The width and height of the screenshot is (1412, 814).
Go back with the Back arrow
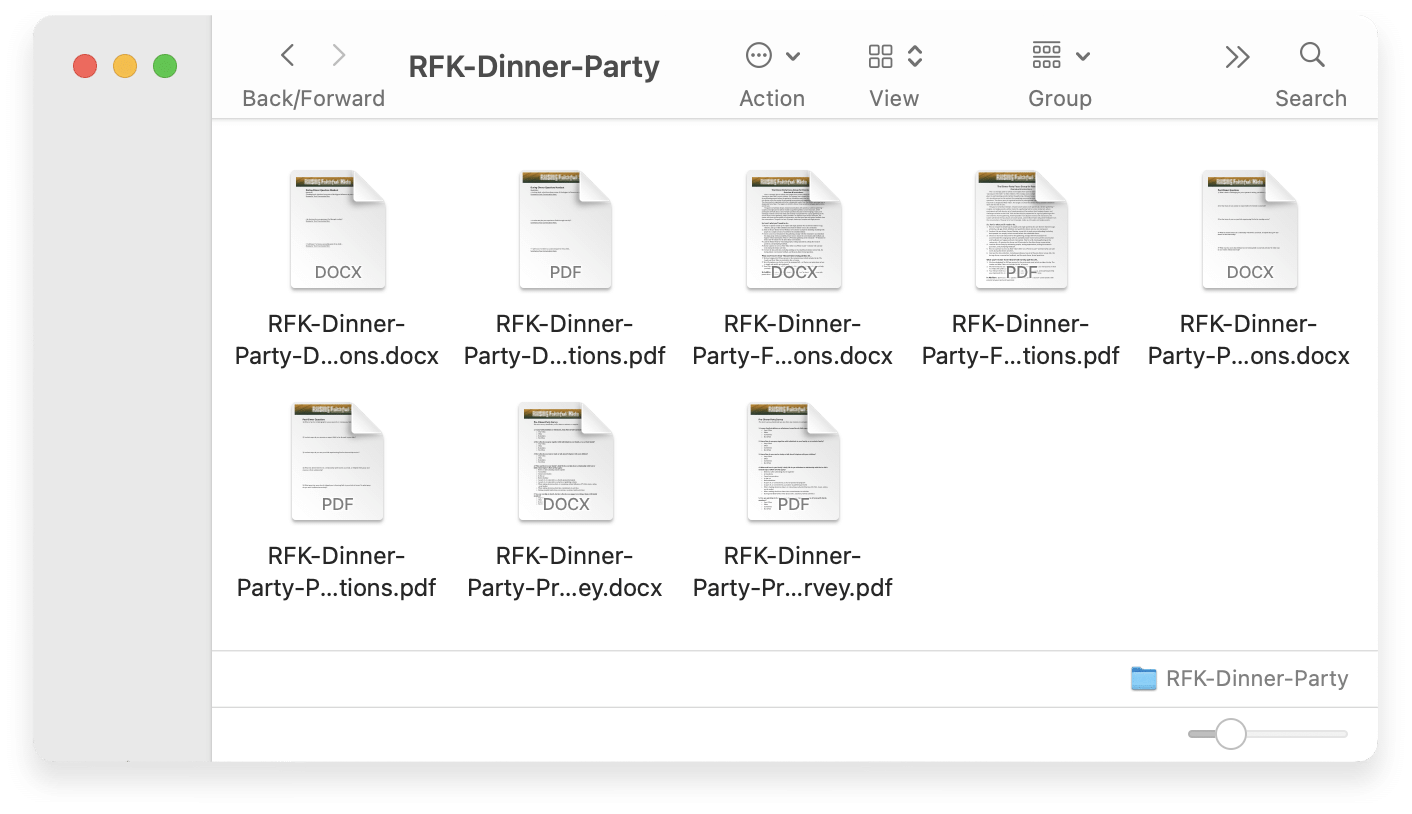288,55
